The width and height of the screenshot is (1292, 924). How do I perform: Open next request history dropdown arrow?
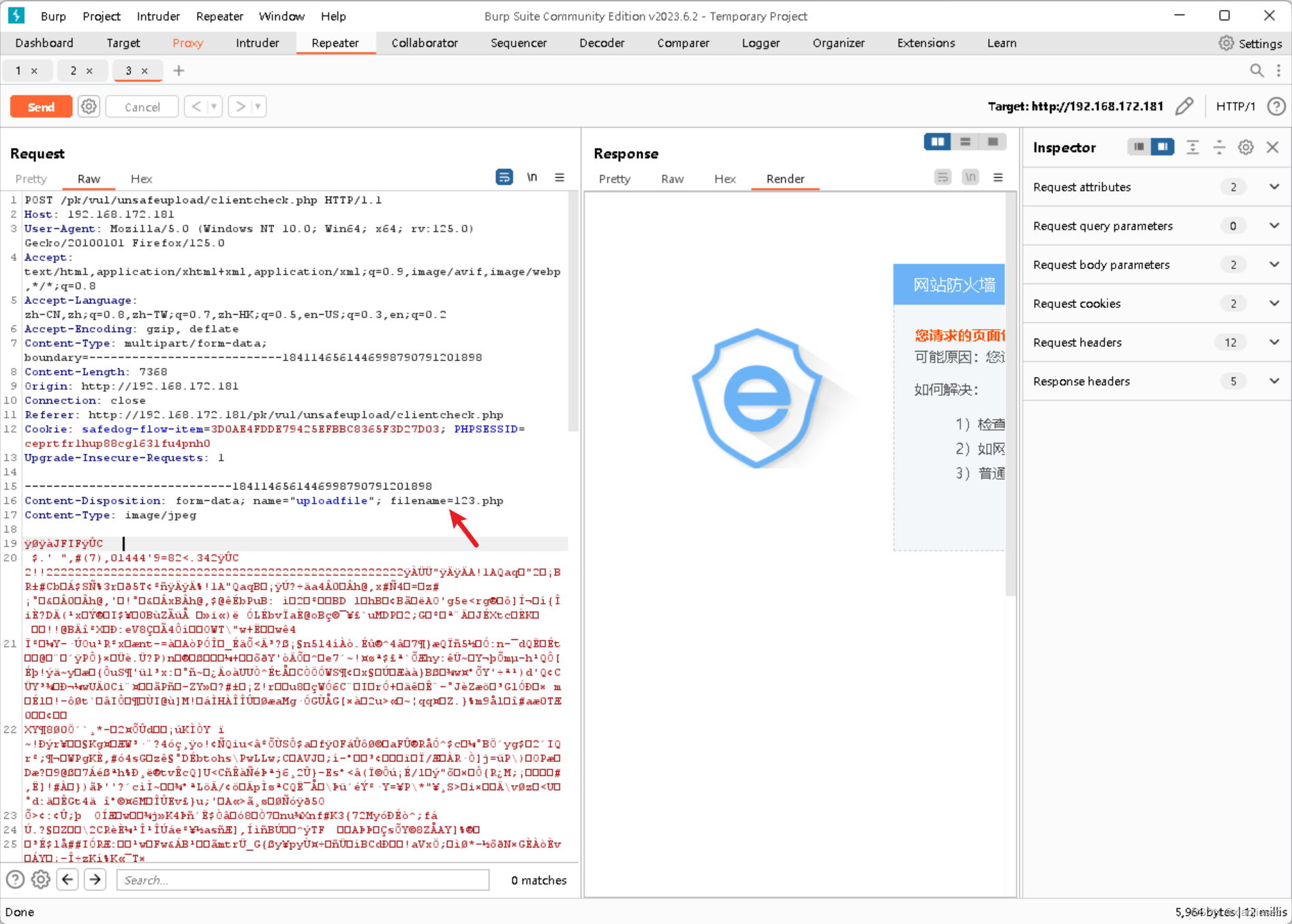pos(258,106)
